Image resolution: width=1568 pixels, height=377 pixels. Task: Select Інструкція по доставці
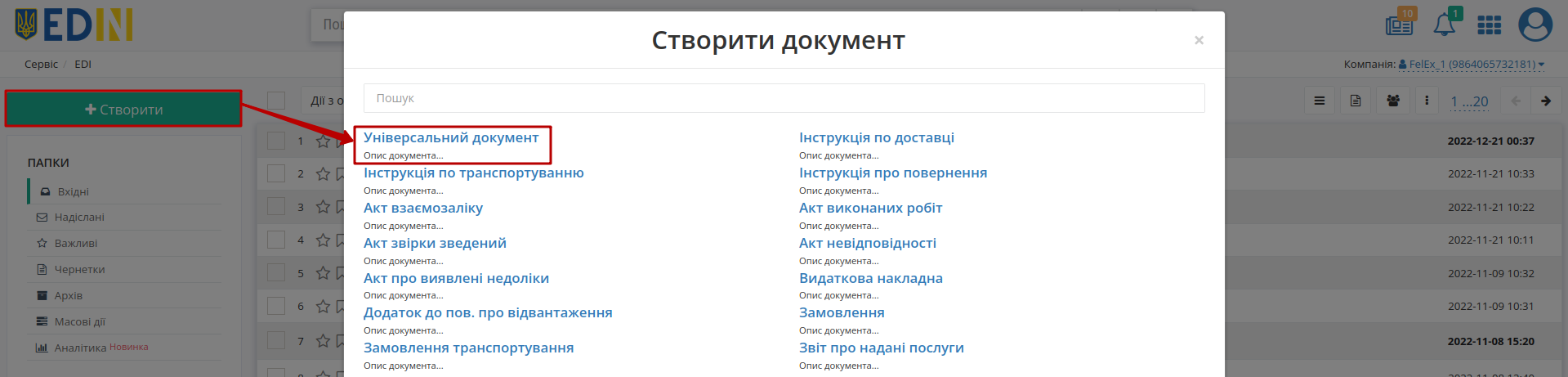(x=877, y=137)
